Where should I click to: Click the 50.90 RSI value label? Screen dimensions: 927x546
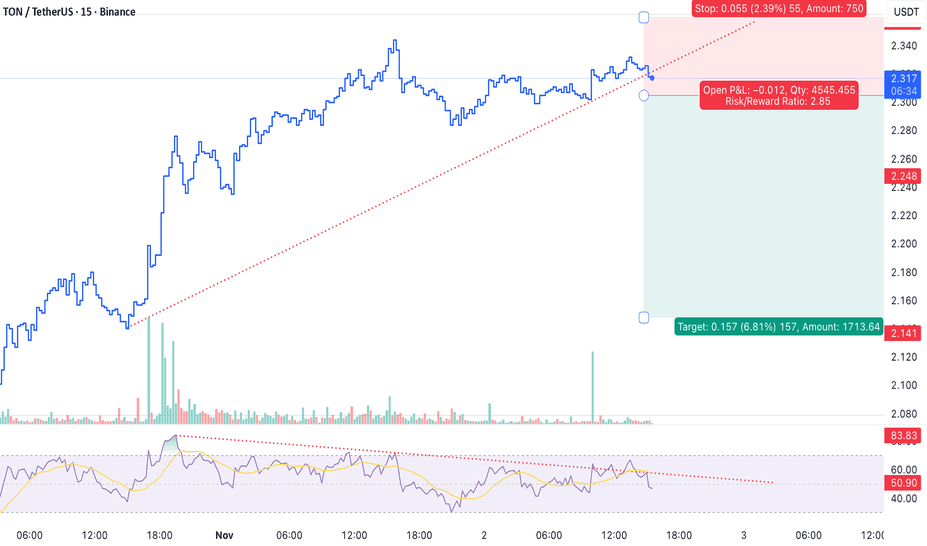pyautogui.click(x=904, y=484)
